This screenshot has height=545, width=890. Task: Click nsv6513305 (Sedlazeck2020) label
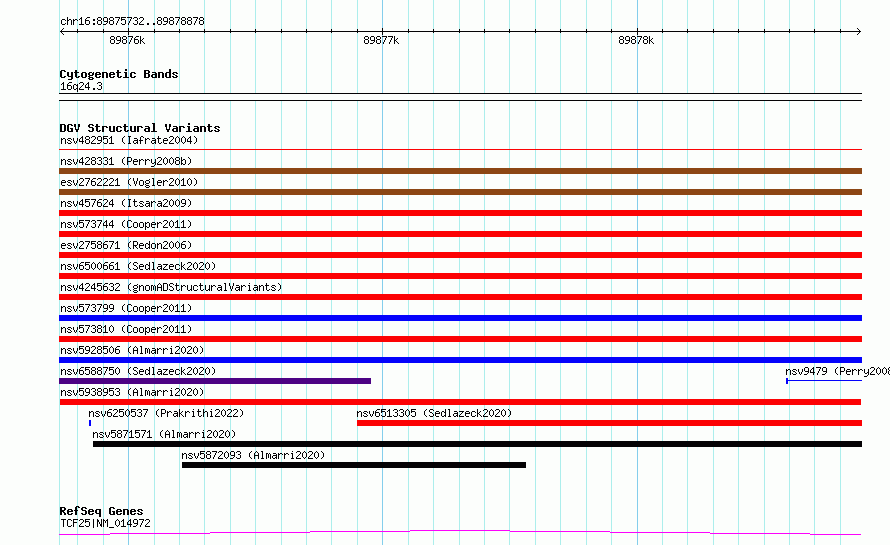[434, 413]
